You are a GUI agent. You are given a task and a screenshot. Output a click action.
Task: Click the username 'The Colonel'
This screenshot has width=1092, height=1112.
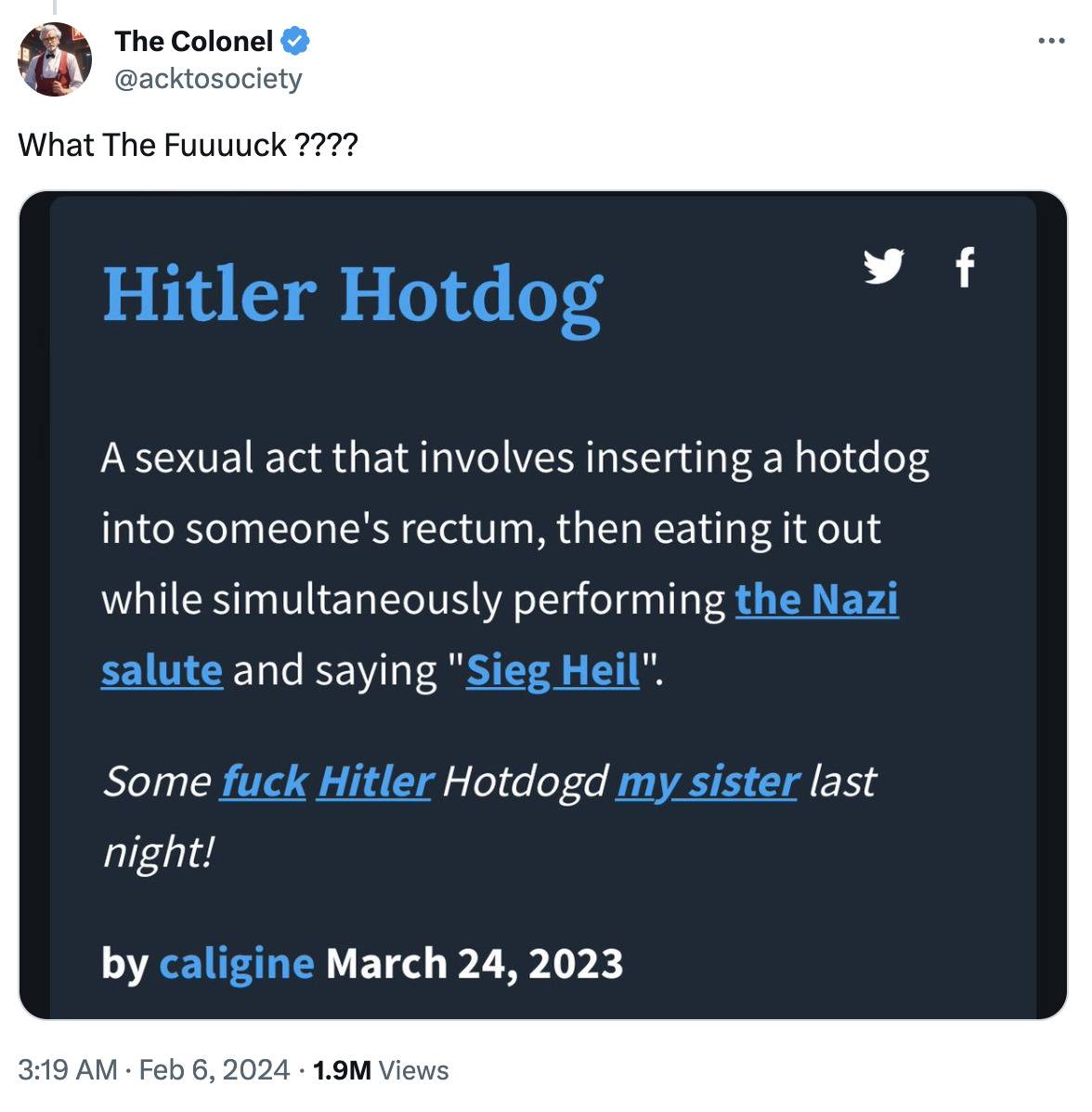point(195,40)
